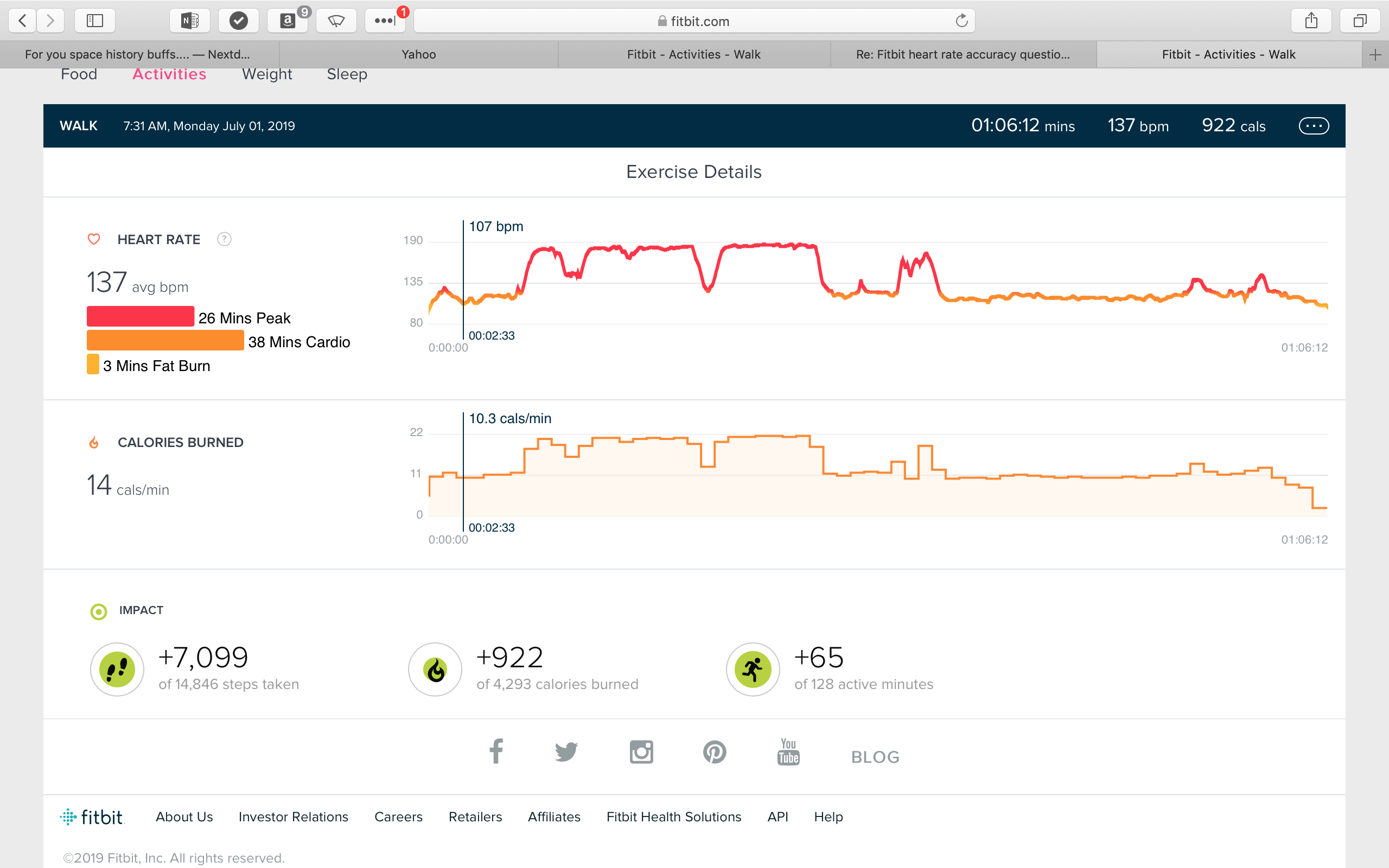The width and height of the screenshot is (1389, 868).
Task: Open the Activities navigation section
Action: [x=169, y=74]
